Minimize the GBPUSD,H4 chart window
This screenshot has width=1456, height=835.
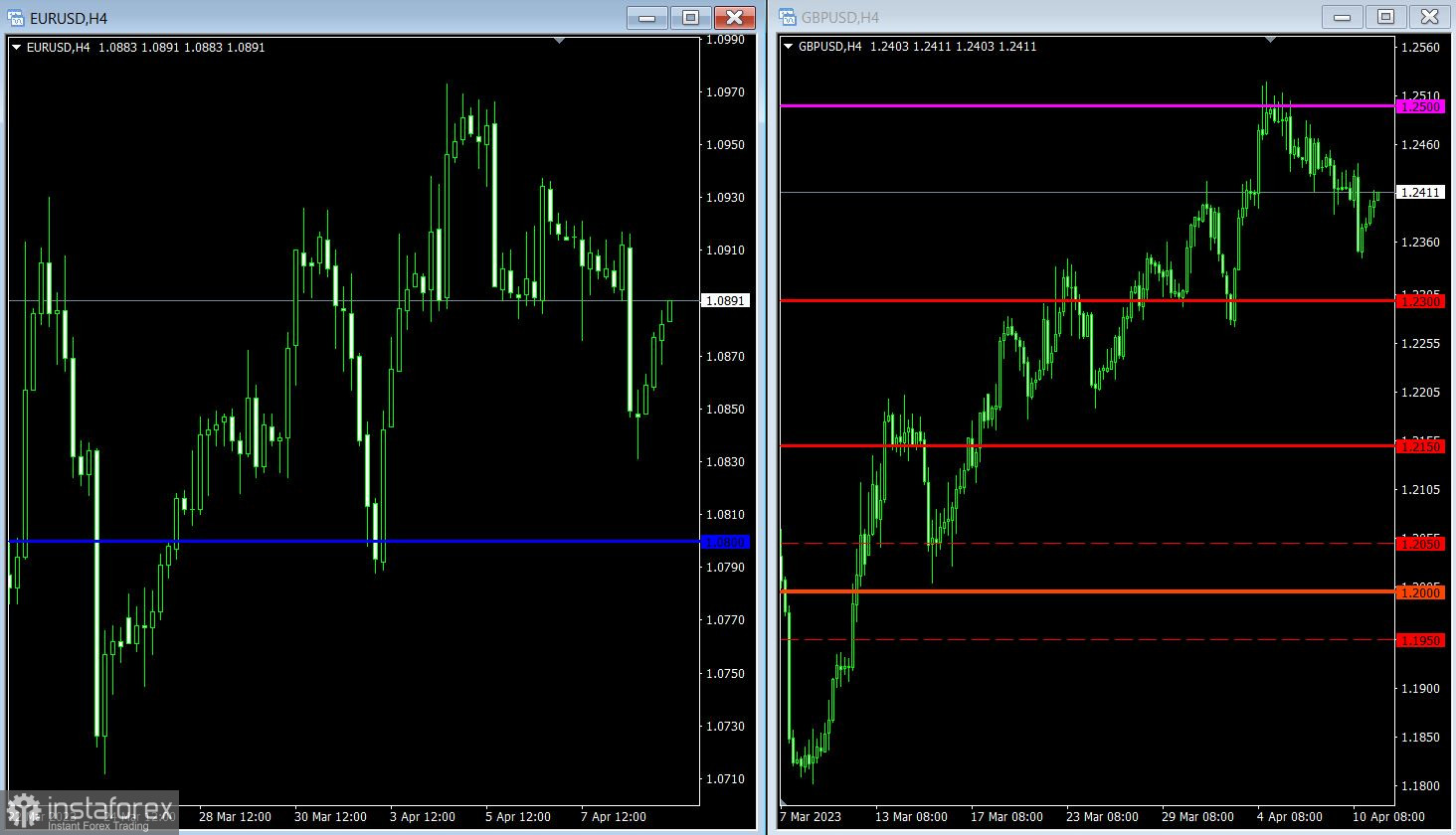coord(1342,16)
